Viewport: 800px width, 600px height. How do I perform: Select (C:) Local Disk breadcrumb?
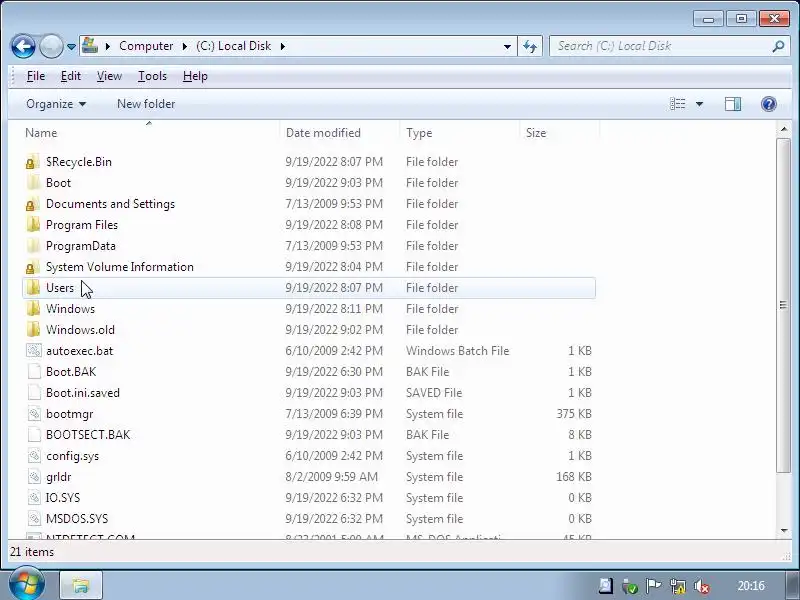(x=234, y=46)
